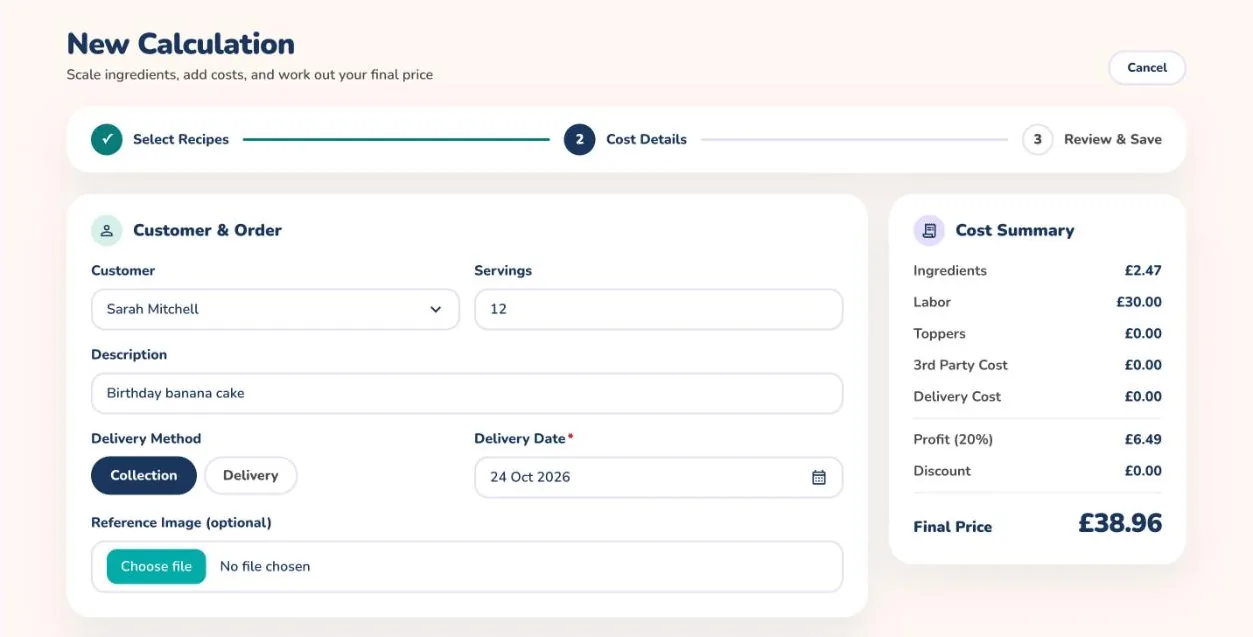Click the Toppers label in Cost Summary
This screenshot has height=637, width=1253.
click(x=939, y=334)
